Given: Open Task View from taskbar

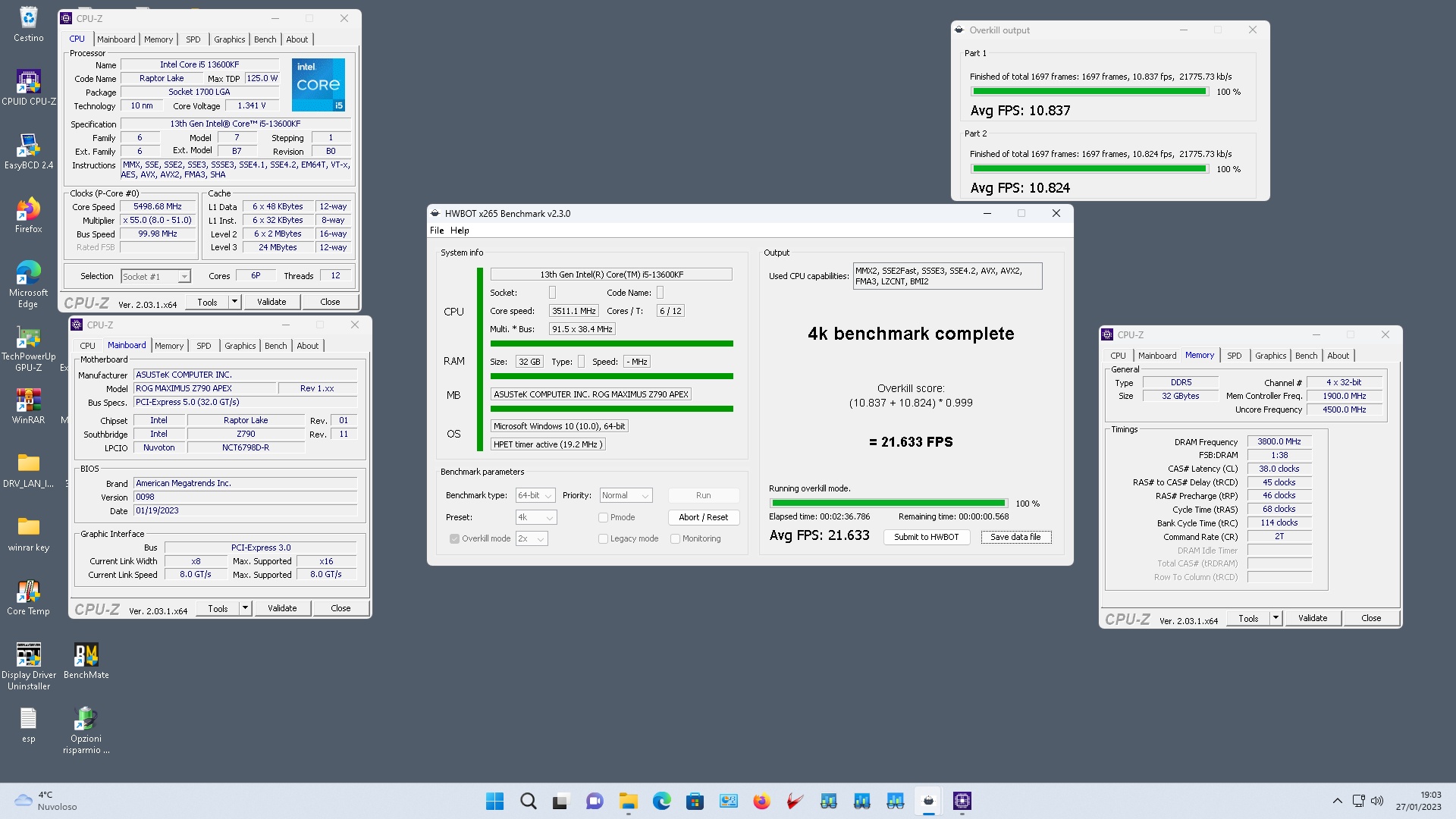Looking at the screenshot, I should point(560,801).
